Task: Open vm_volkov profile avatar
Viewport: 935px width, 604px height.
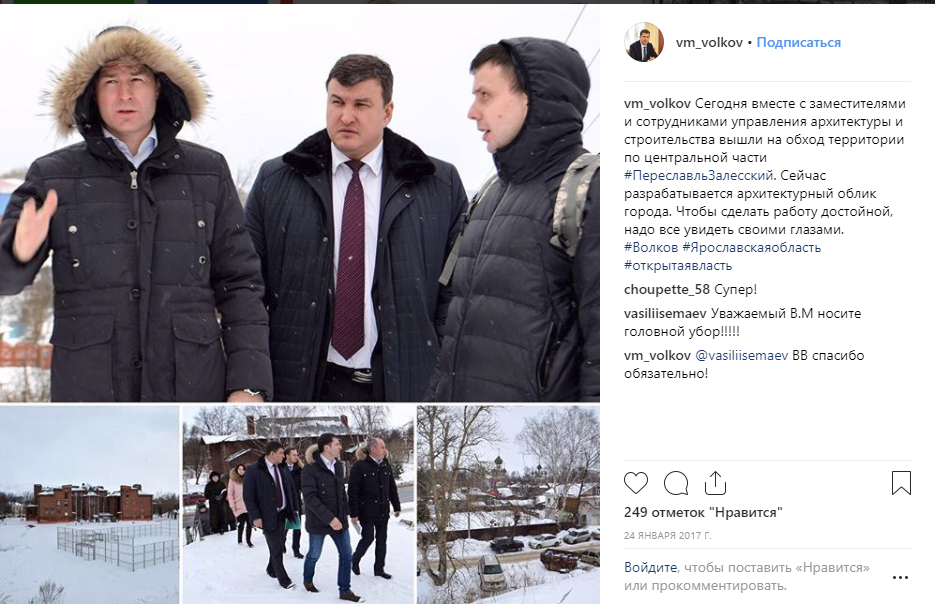Action: click(644, 42)
